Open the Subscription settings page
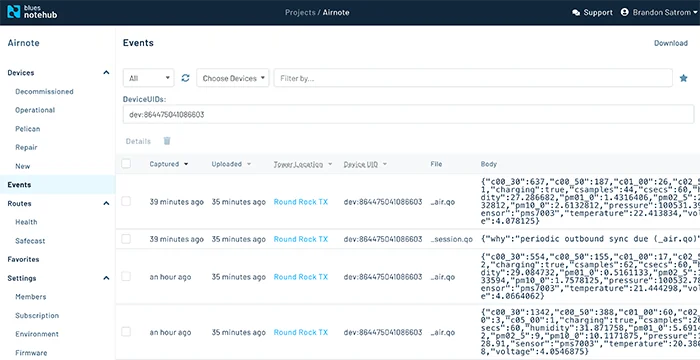The image size is (700, 360). point(37,315)
